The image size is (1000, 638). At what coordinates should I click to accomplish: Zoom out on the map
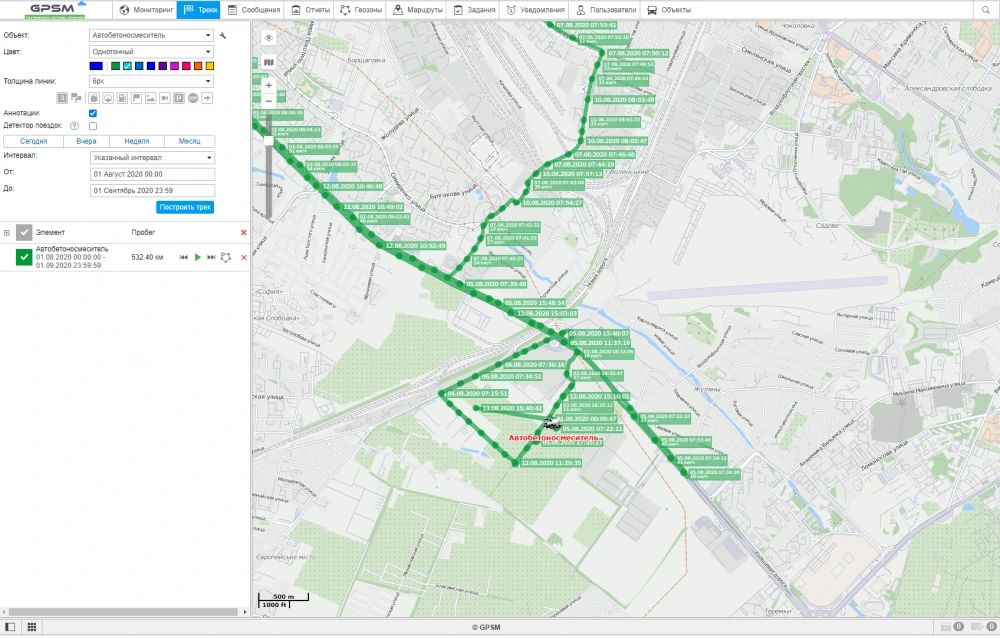tap(268, 101)
